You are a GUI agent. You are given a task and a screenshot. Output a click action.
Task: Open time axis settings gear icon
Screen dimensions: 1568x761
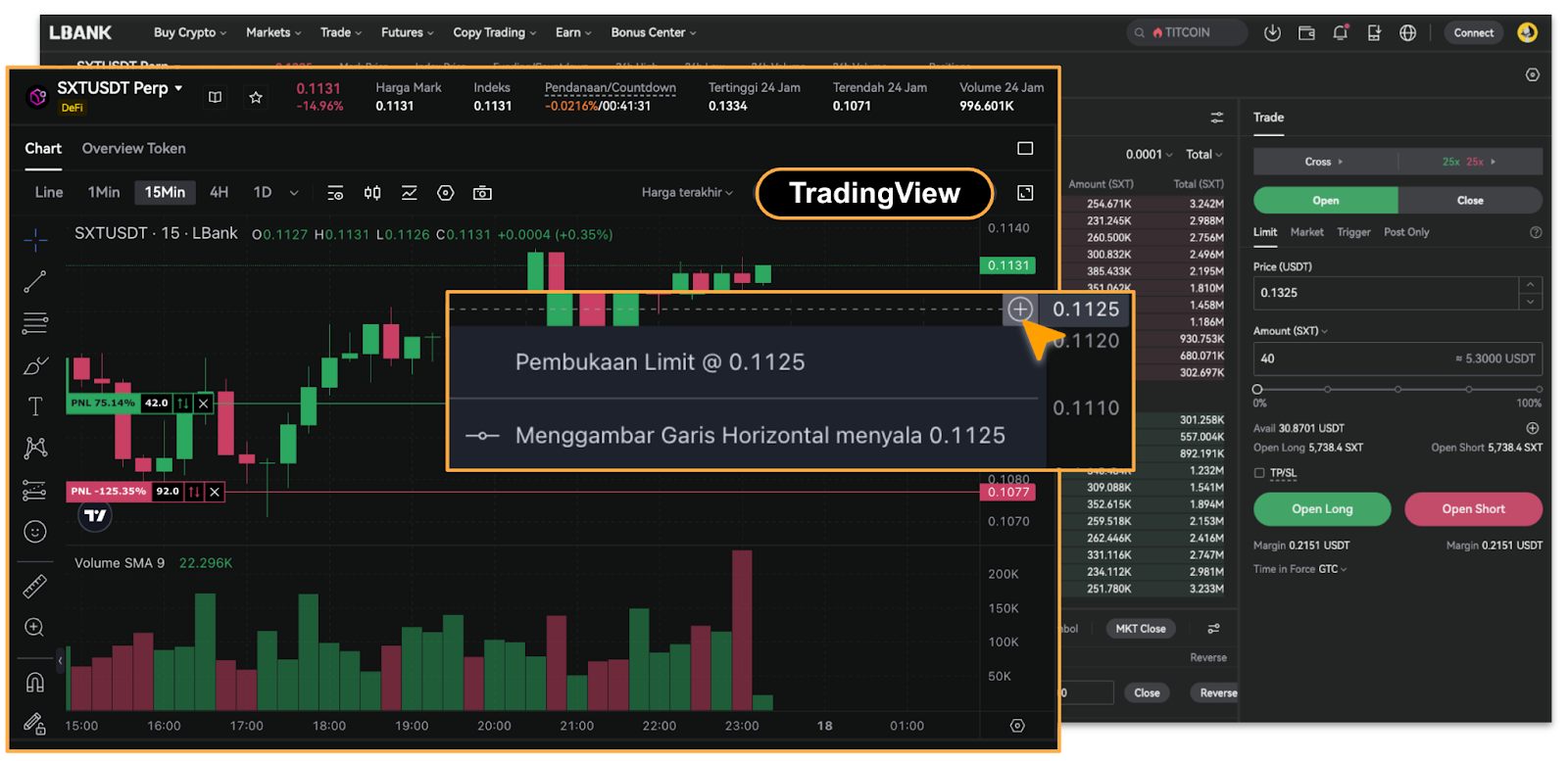coord(1017,726)
